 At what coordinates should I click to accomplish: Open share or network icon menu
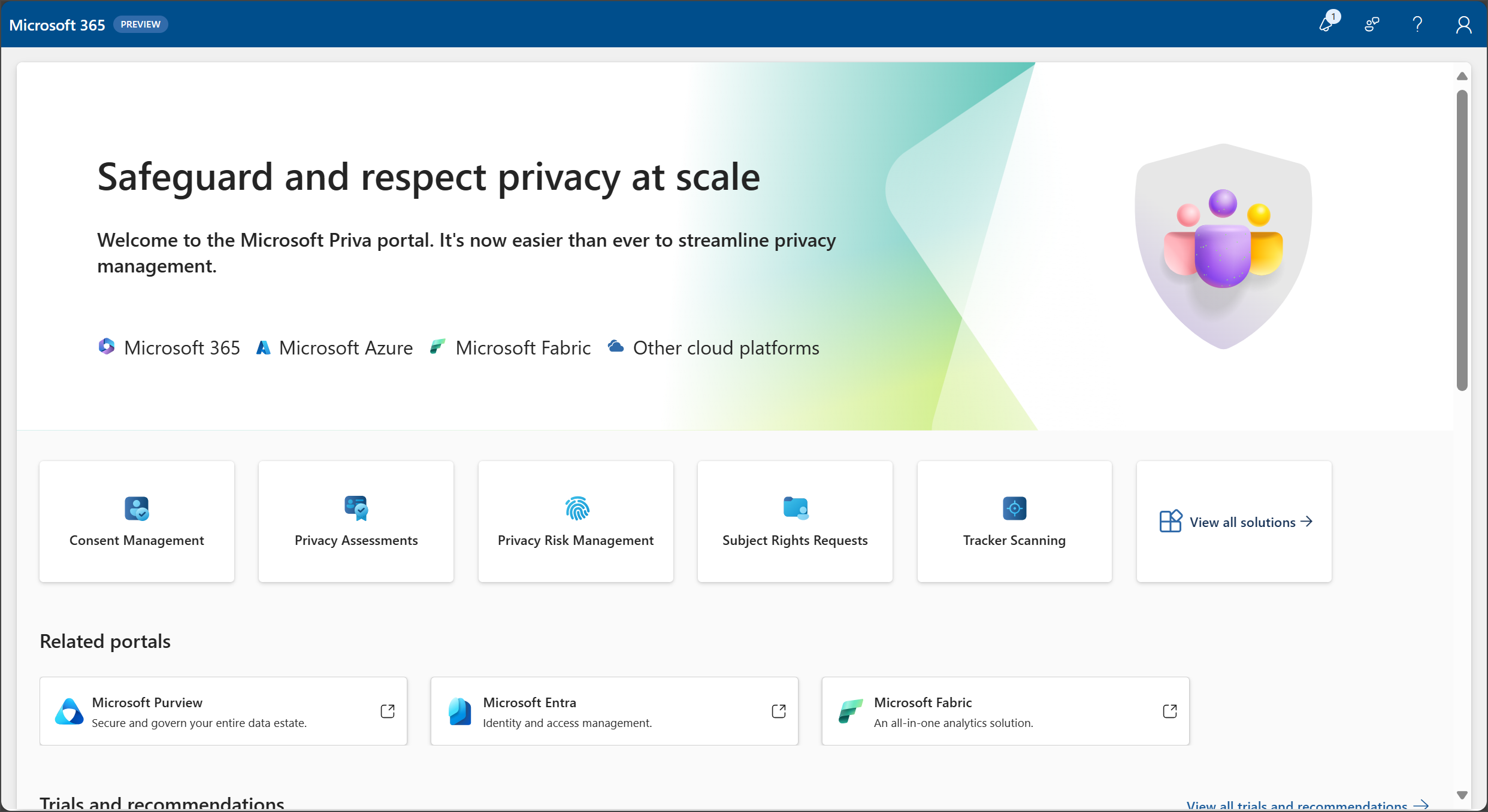point(1371,24)
